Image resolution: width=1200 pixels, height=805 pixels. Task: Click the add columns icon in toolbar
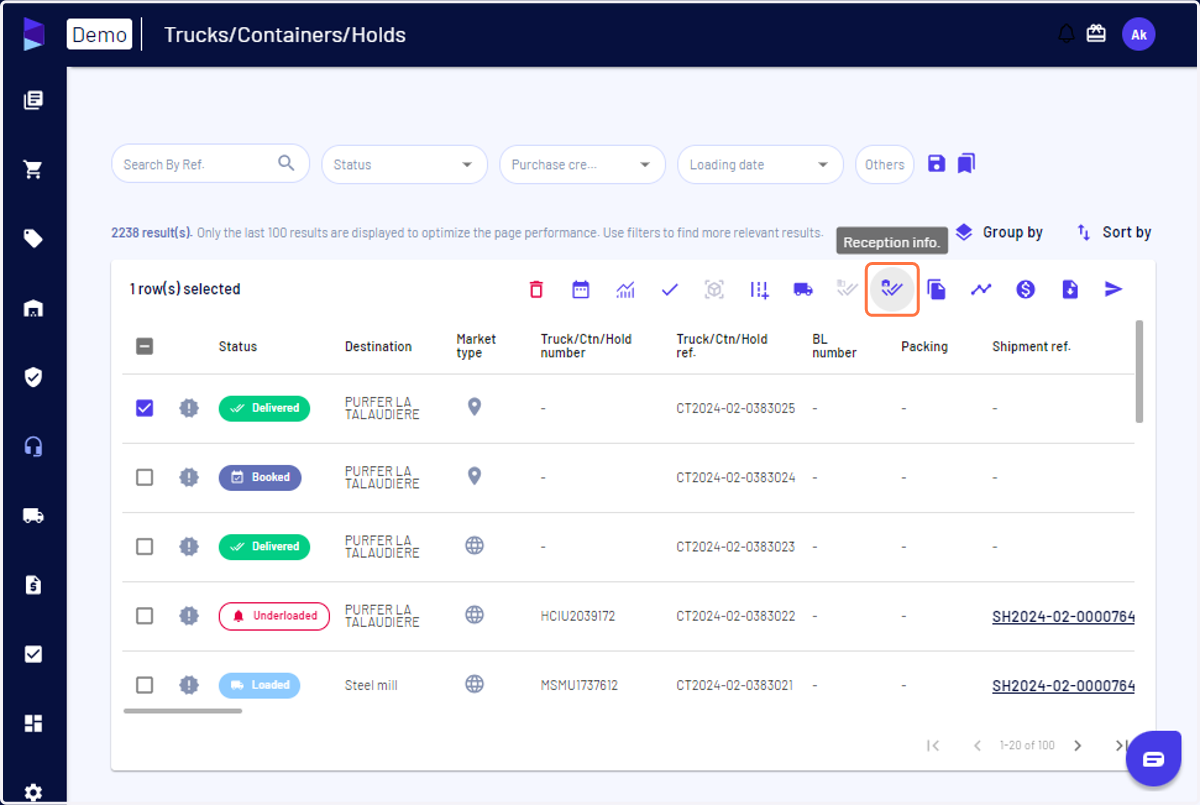coord(759,290)
